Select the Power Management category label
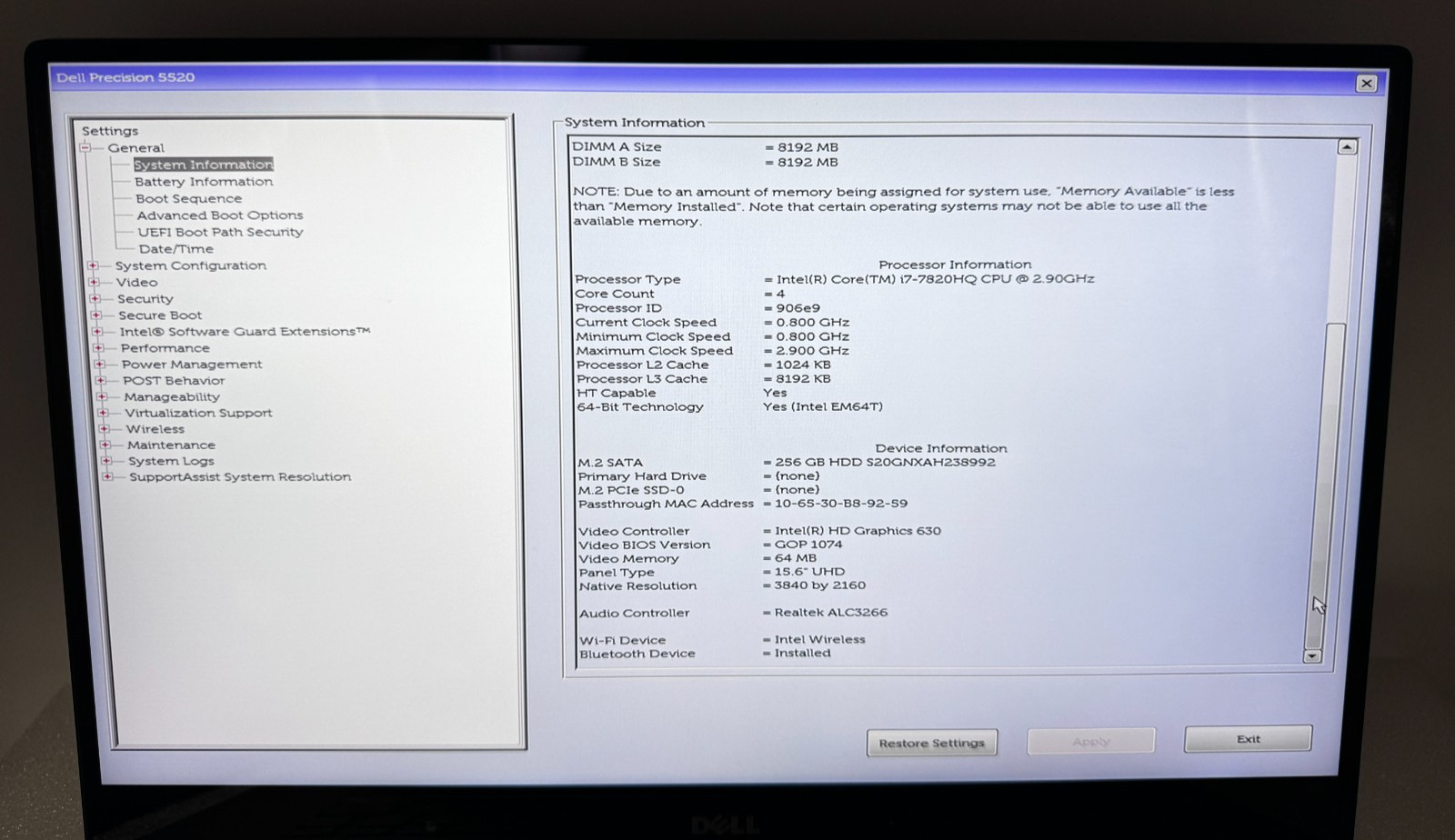1455x840 pixels. (x=192, y=365)
